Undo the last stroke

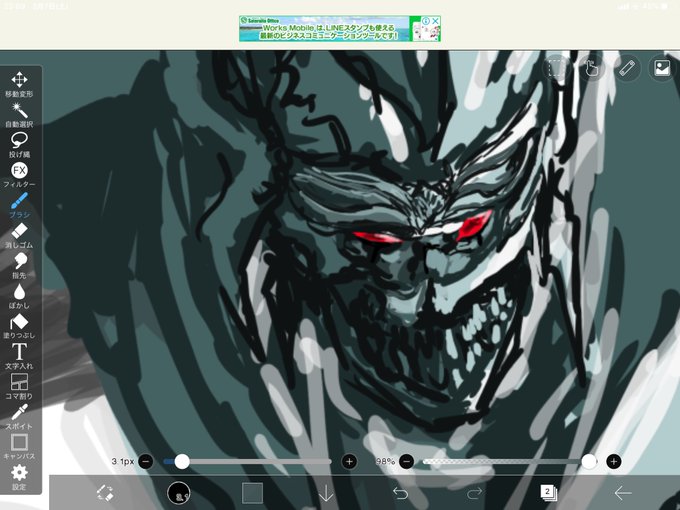[400, 493]
